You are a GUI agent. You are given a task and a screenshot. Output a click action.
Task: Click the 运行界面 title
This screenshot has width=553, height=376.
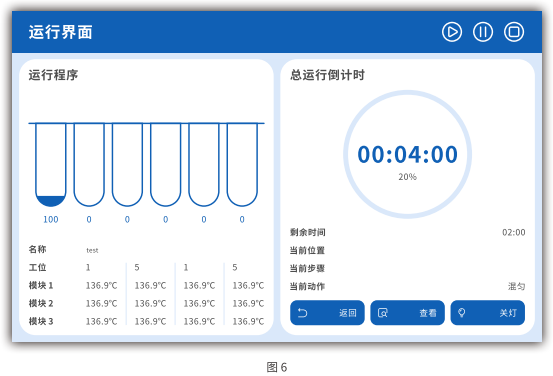point(61,32)
